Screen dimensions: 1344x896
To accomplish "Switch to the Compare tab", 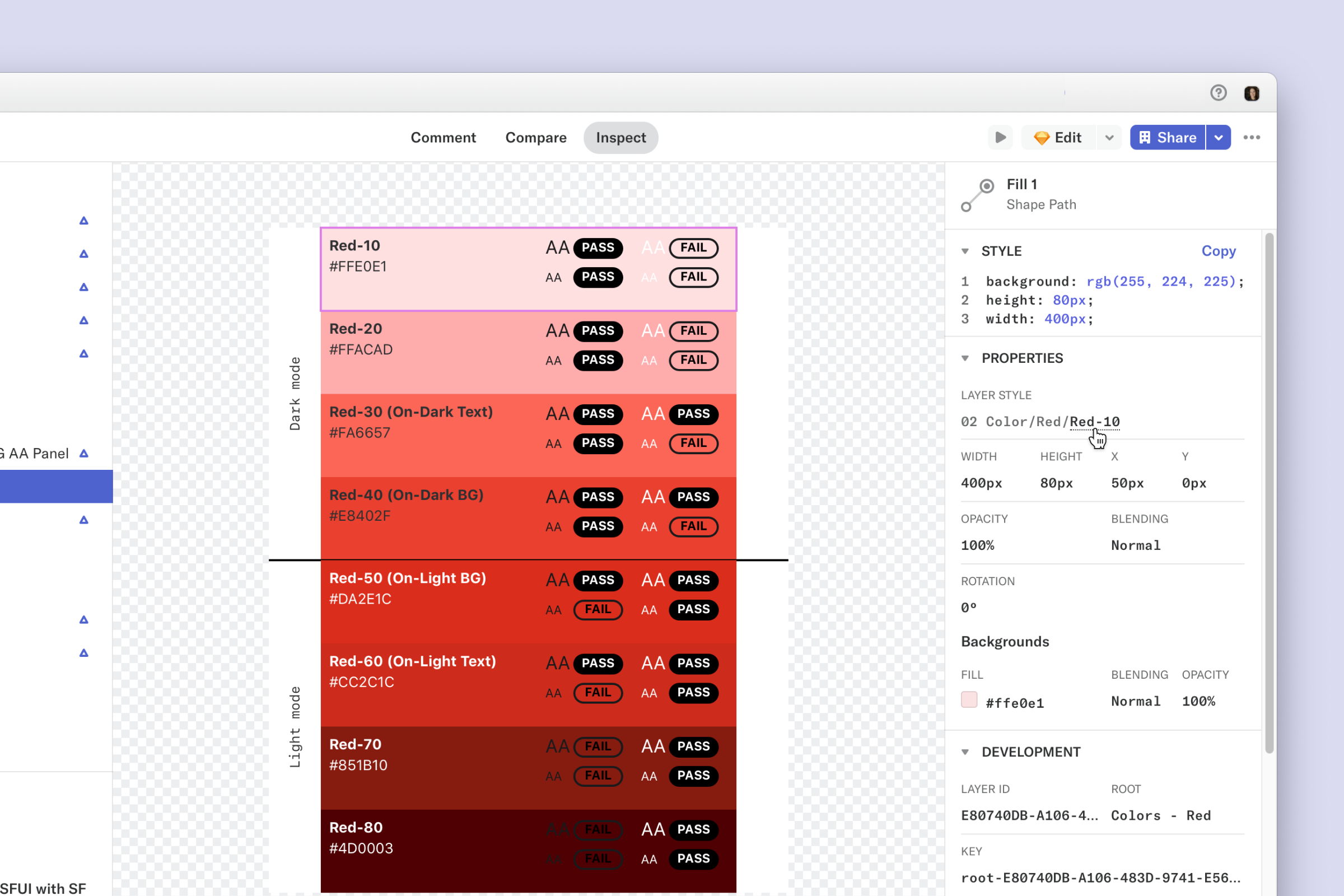I will point(536,138).
